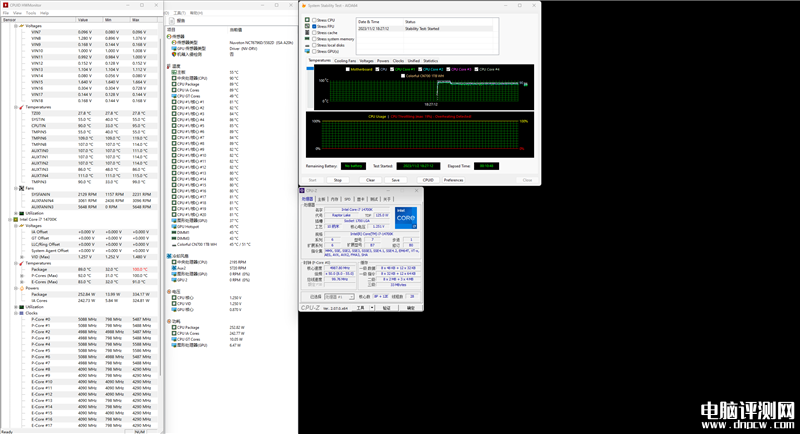Click Clear button in stability test
Viewport: 800px width, 434px height.
[370, 180]
